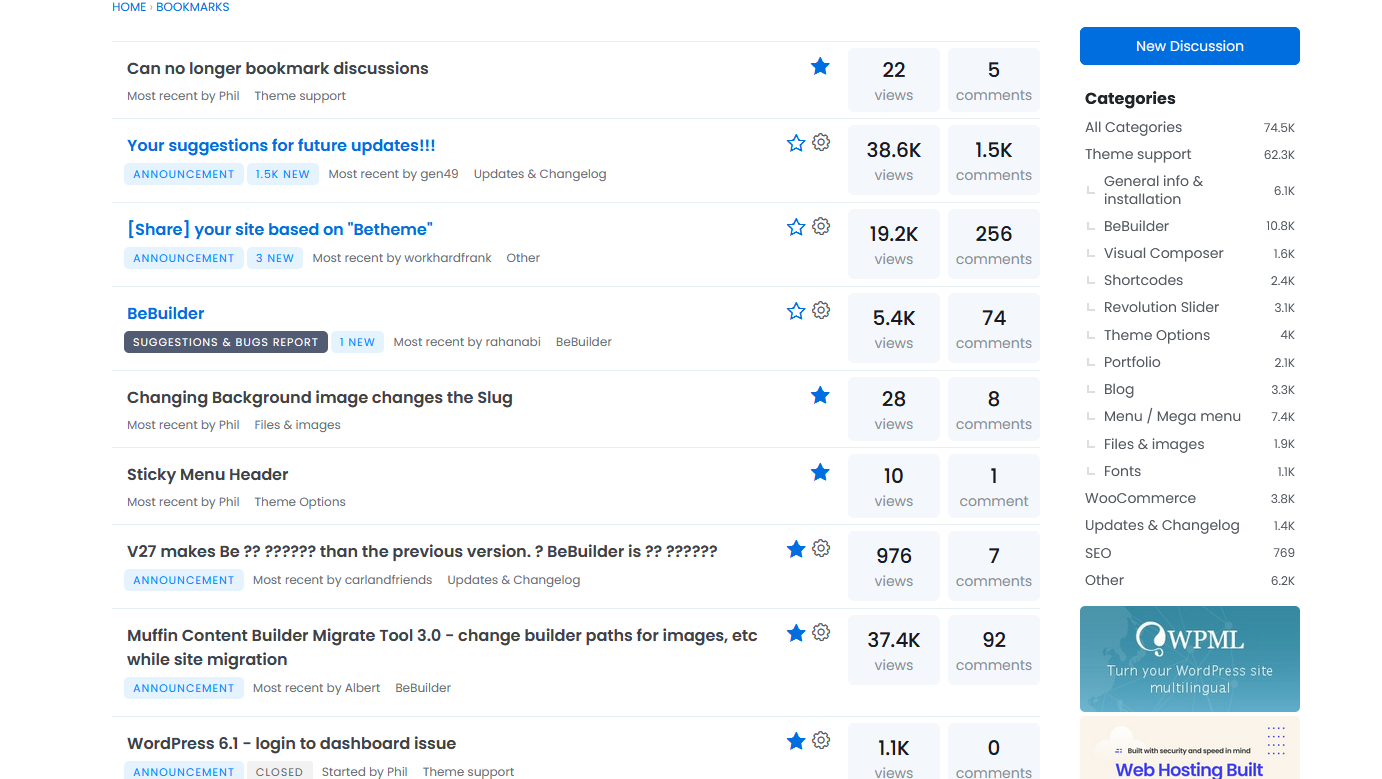Open gear options for 'Your suggestions for future updates'
Screen dimensions: 1382x779
pos(821,143)
